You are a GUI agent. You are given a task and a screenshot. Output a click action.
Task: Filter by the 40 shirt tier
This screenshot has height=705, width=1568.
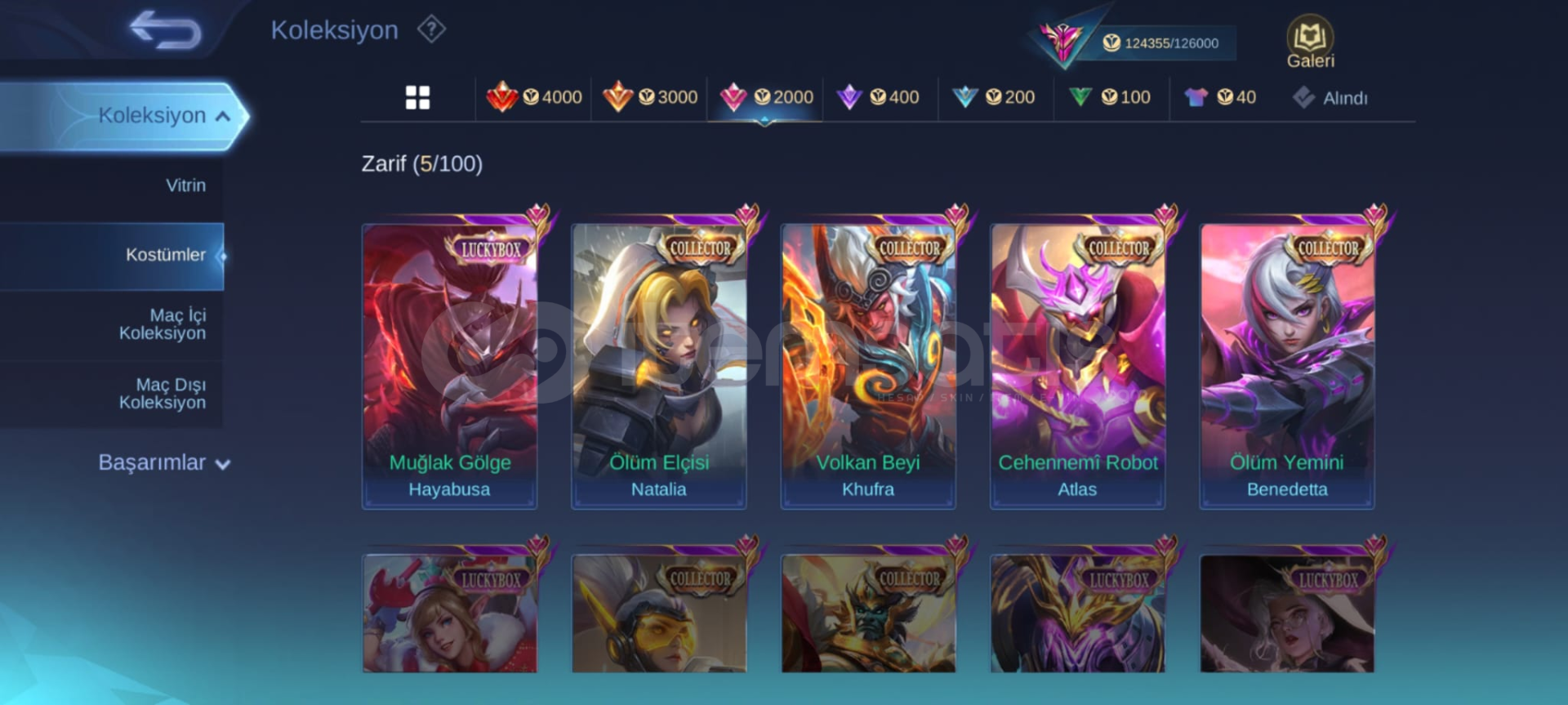[x=1221, y=97]
